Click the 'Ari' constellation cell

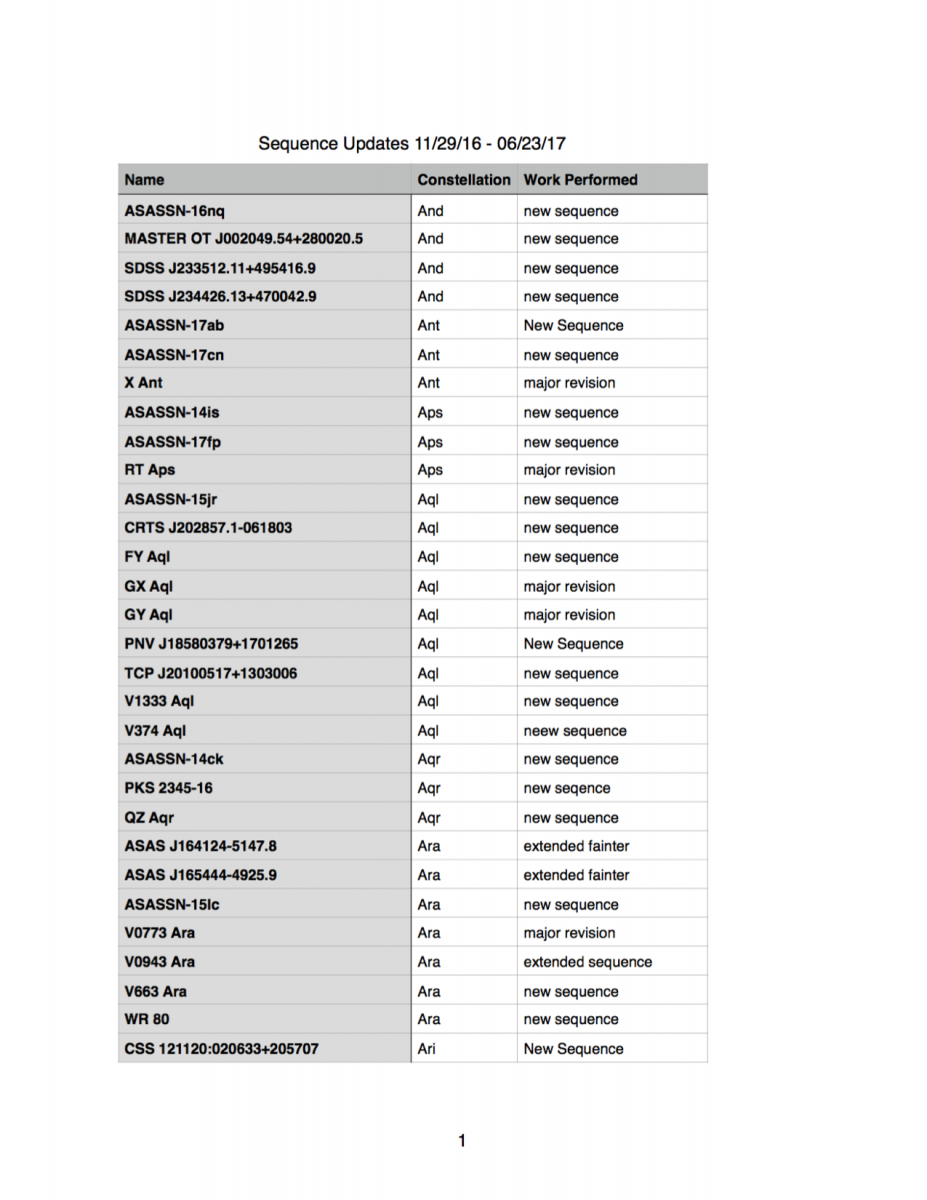[x=428, y=1049]
